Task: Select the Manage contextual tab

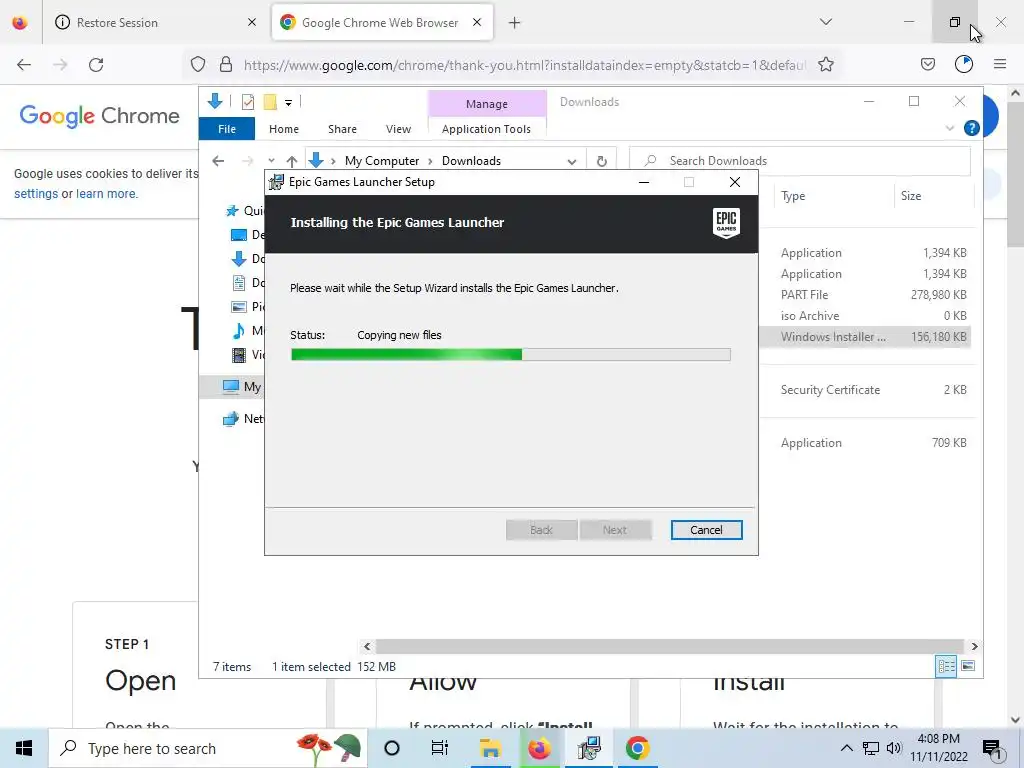Action: (487, 104)
